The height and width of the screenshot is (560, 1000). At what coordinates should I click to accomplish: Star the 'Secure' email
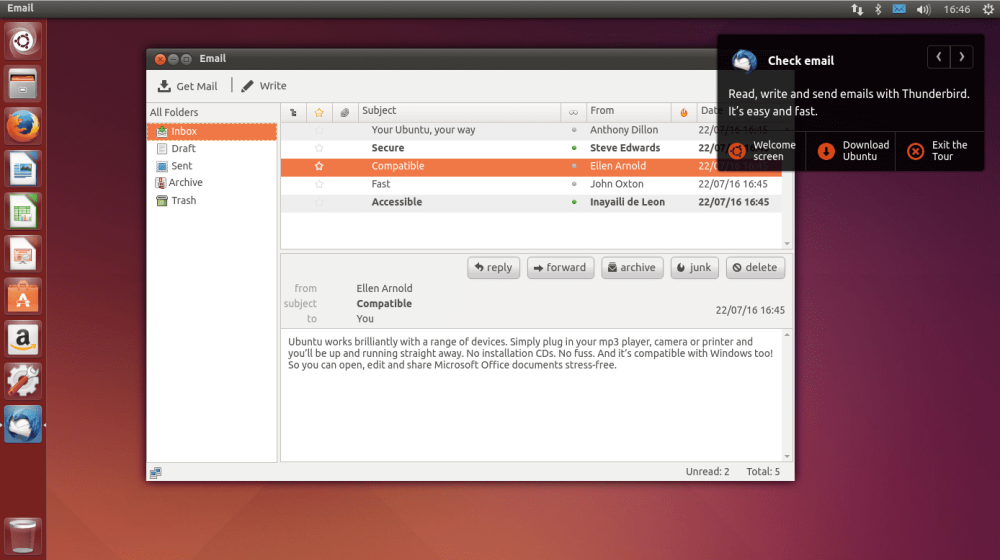coord(319,148)
